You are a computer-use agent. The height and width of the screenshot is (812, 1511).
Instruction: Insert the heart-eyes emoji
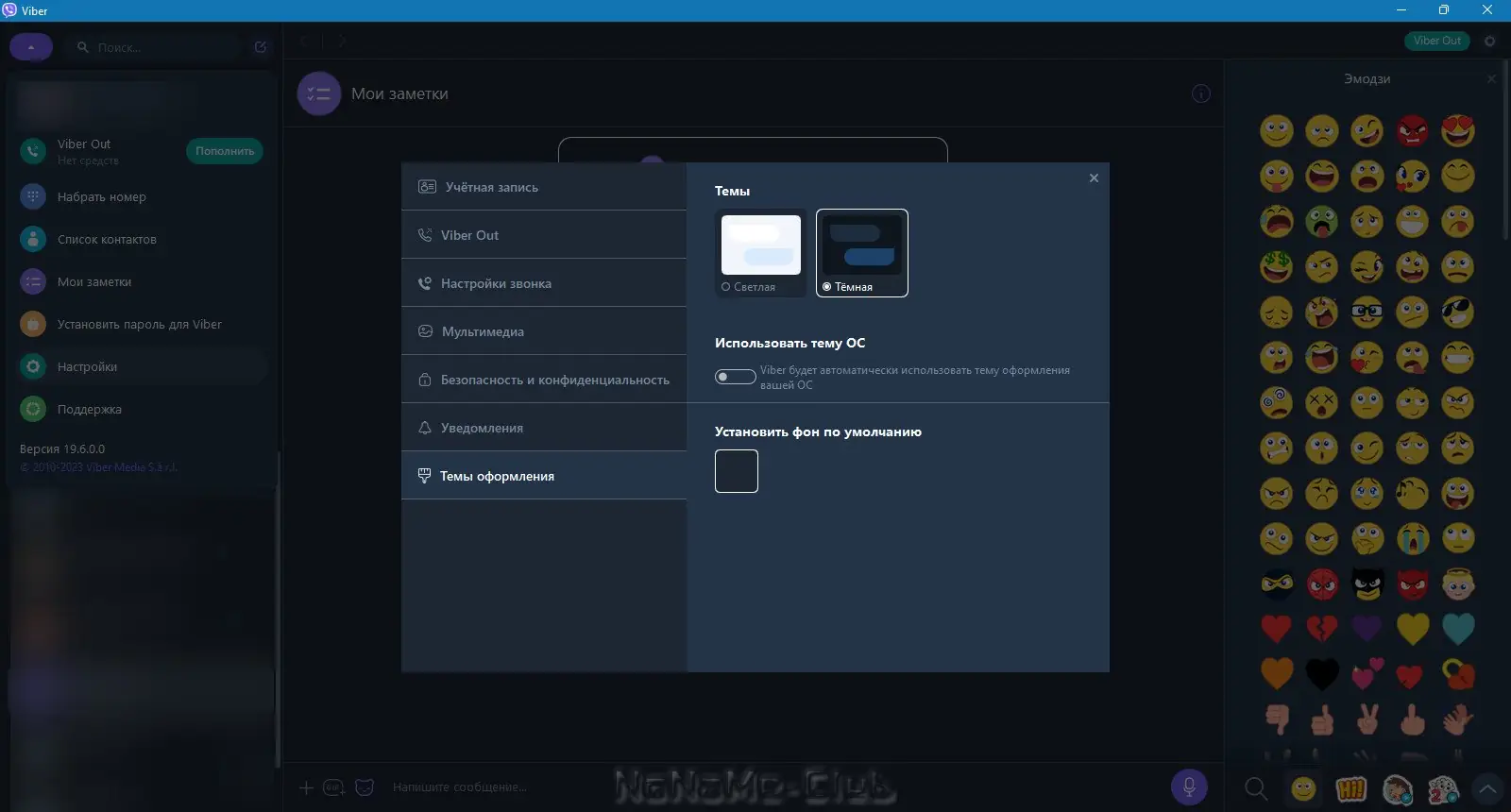pos(1458,131)
